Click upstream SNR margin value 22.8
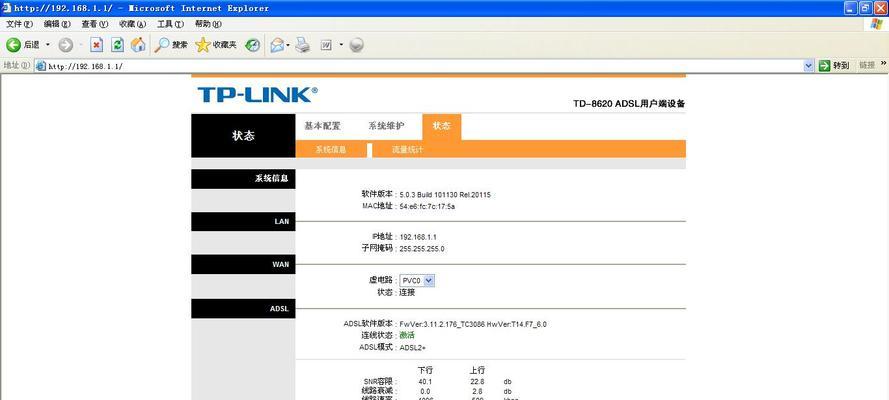889x400 pixels. [x=477, y=382]
